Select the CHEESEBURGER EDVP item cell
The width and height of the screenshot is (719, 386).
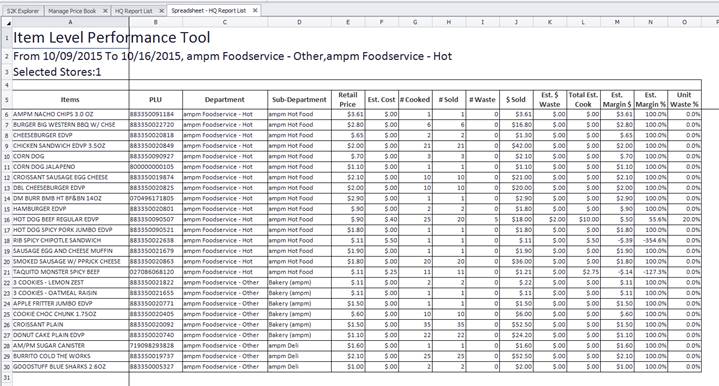pyautogui.click(x=71, y=135)
